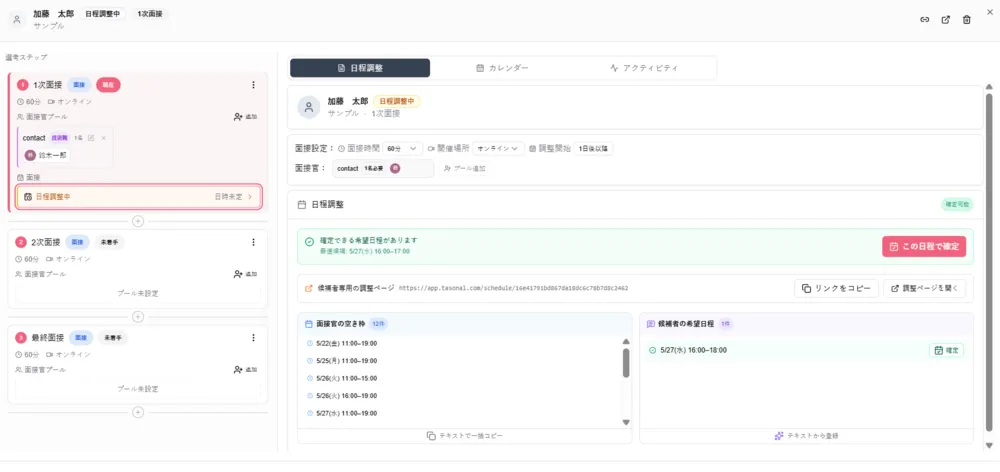Click the candidate schedule URL text

(513, 288)
